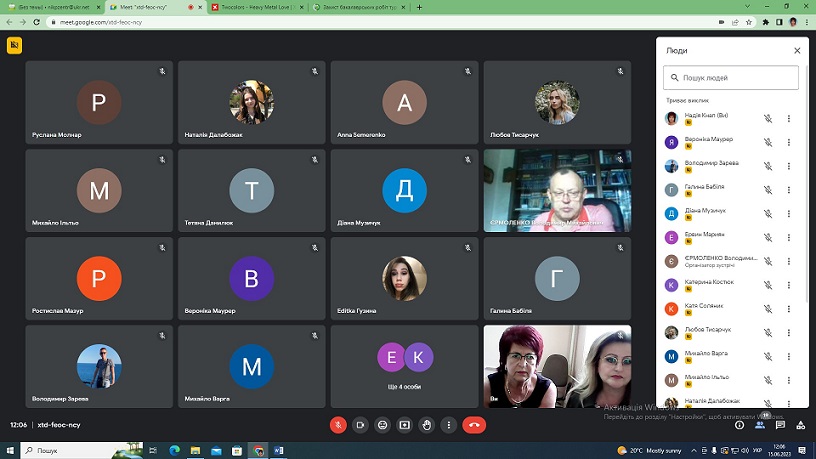Open the Activities shapes icon

click(x=801, y=425)
